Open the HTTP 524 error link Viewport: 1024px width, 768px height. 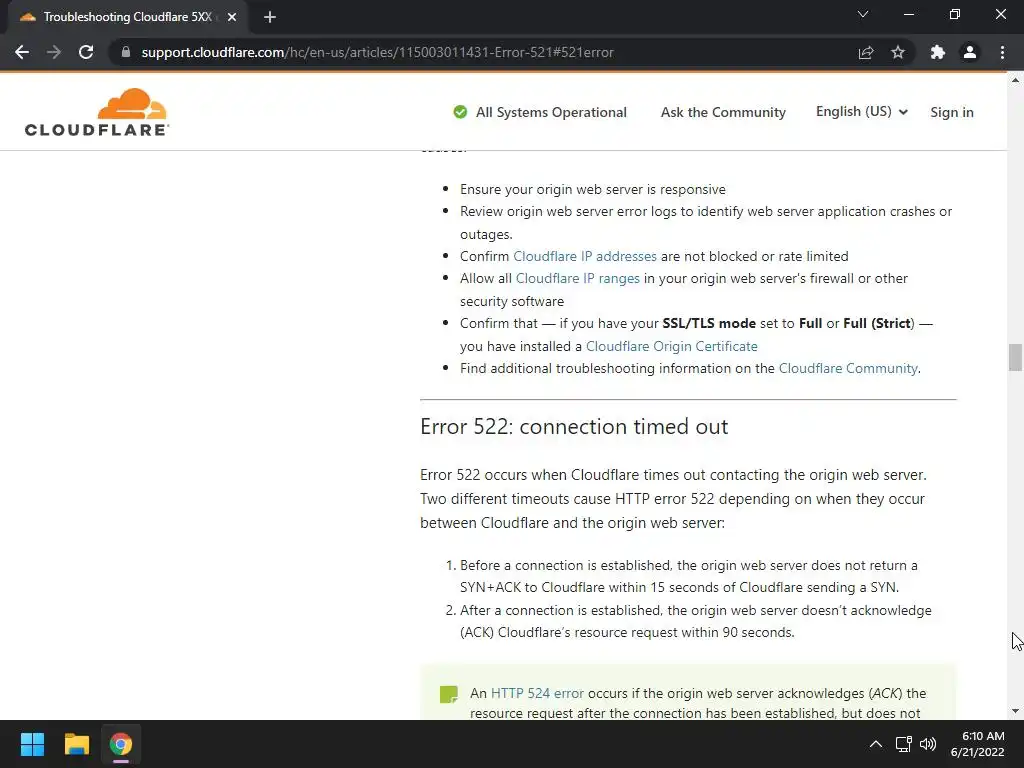(x=537, y=693)
